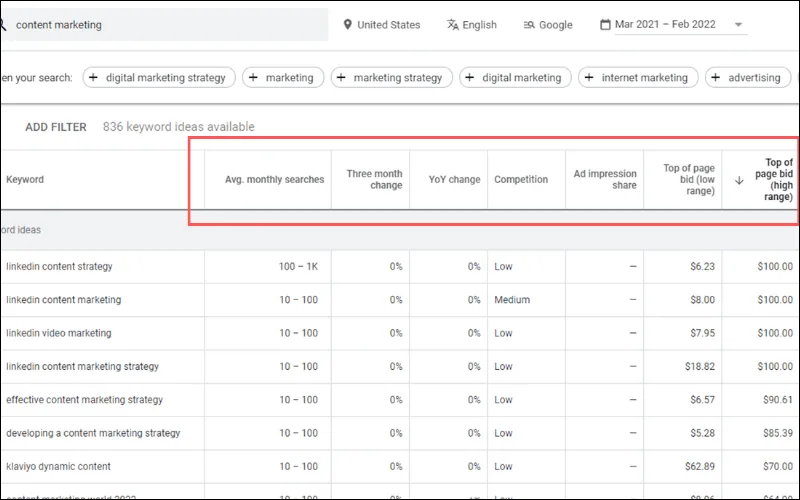Click the $8.00 low range bid
Viewport: 800px width, 500px height.
703,299
